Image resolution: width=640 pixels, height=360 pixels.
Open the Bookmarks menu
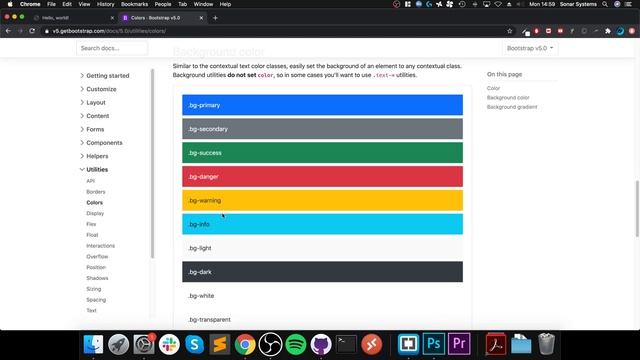coord(134,4)
